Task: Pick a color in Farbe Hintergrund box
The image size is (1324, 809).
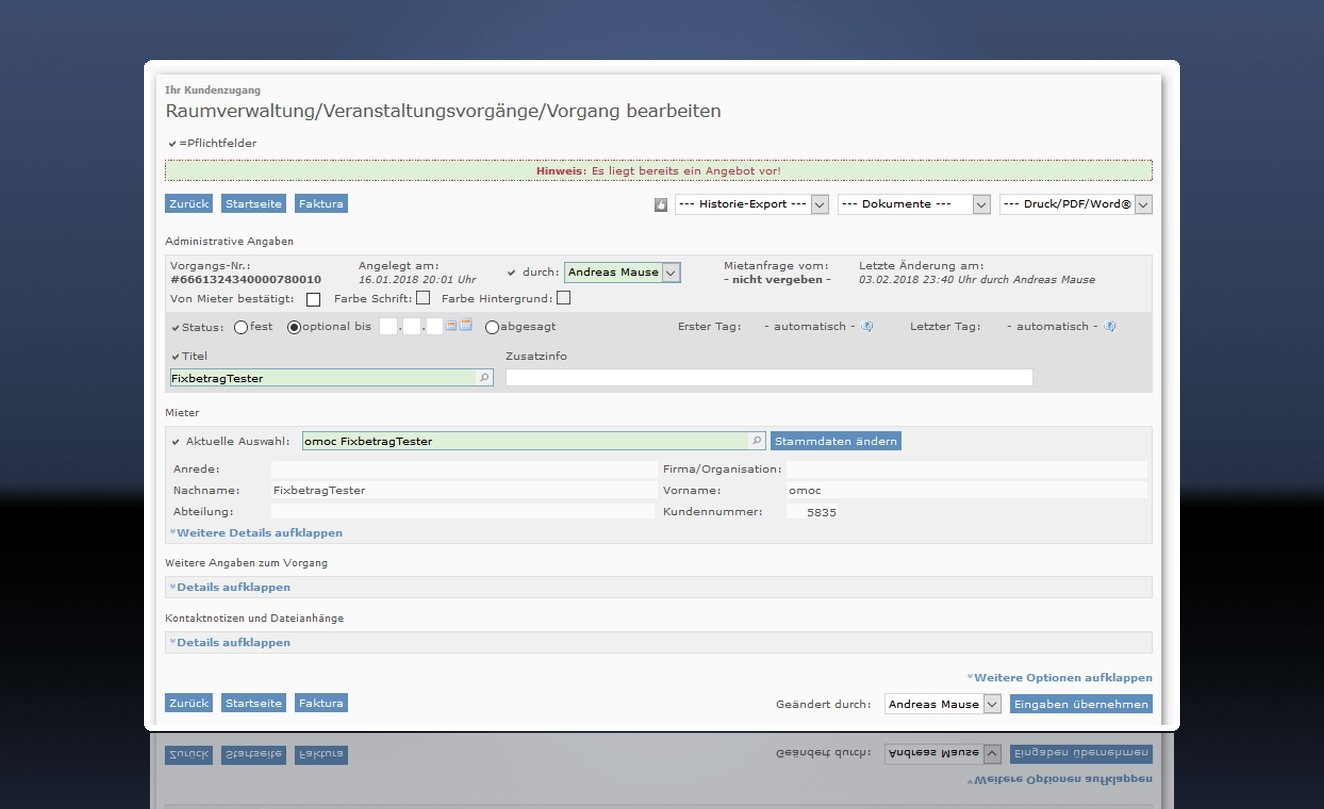Action: 564,298
